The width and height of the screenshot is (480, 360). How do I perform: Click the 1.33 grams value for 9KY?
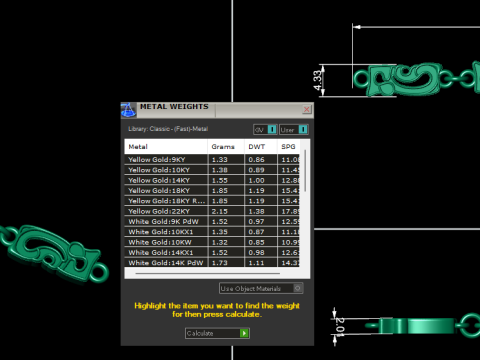tap(220, 159)
